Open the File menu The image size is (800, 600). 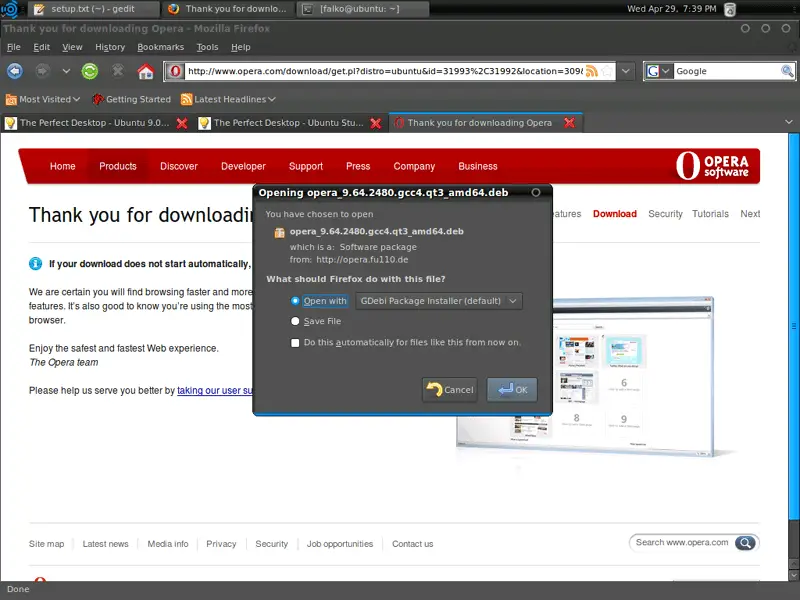point(14,47)
